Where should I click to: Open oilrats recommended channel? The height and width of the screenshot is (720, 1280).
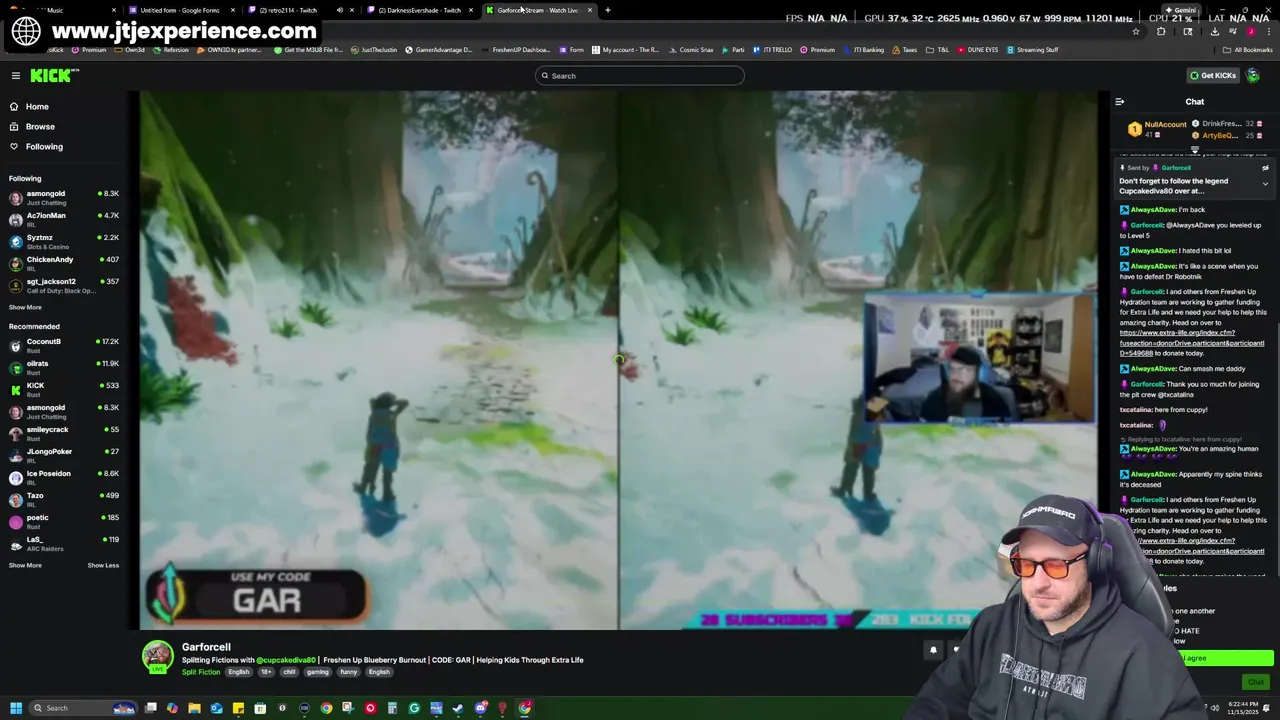point(62,368)
